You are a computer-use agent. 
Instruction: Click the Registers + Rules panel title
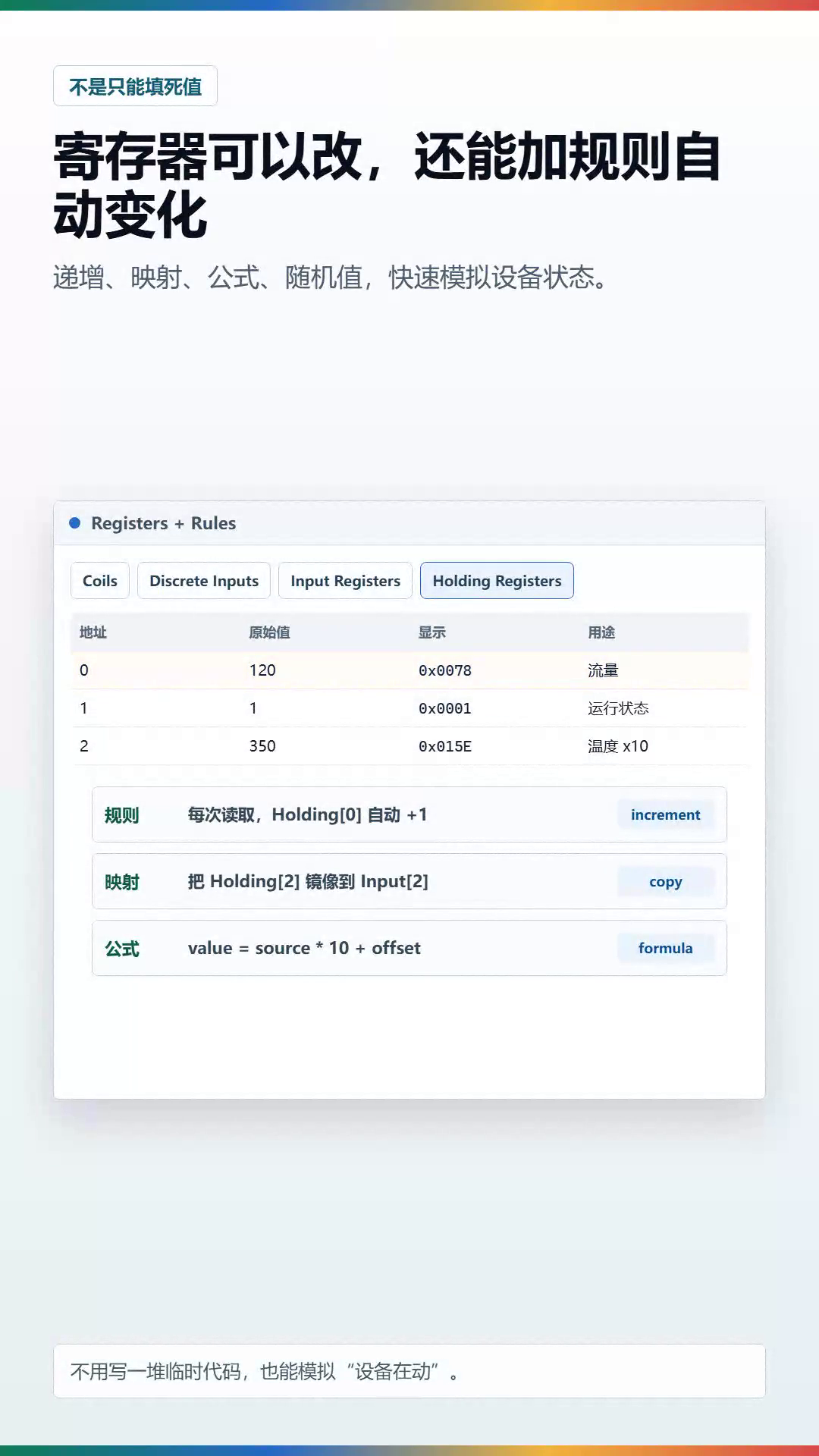(163, 523)
